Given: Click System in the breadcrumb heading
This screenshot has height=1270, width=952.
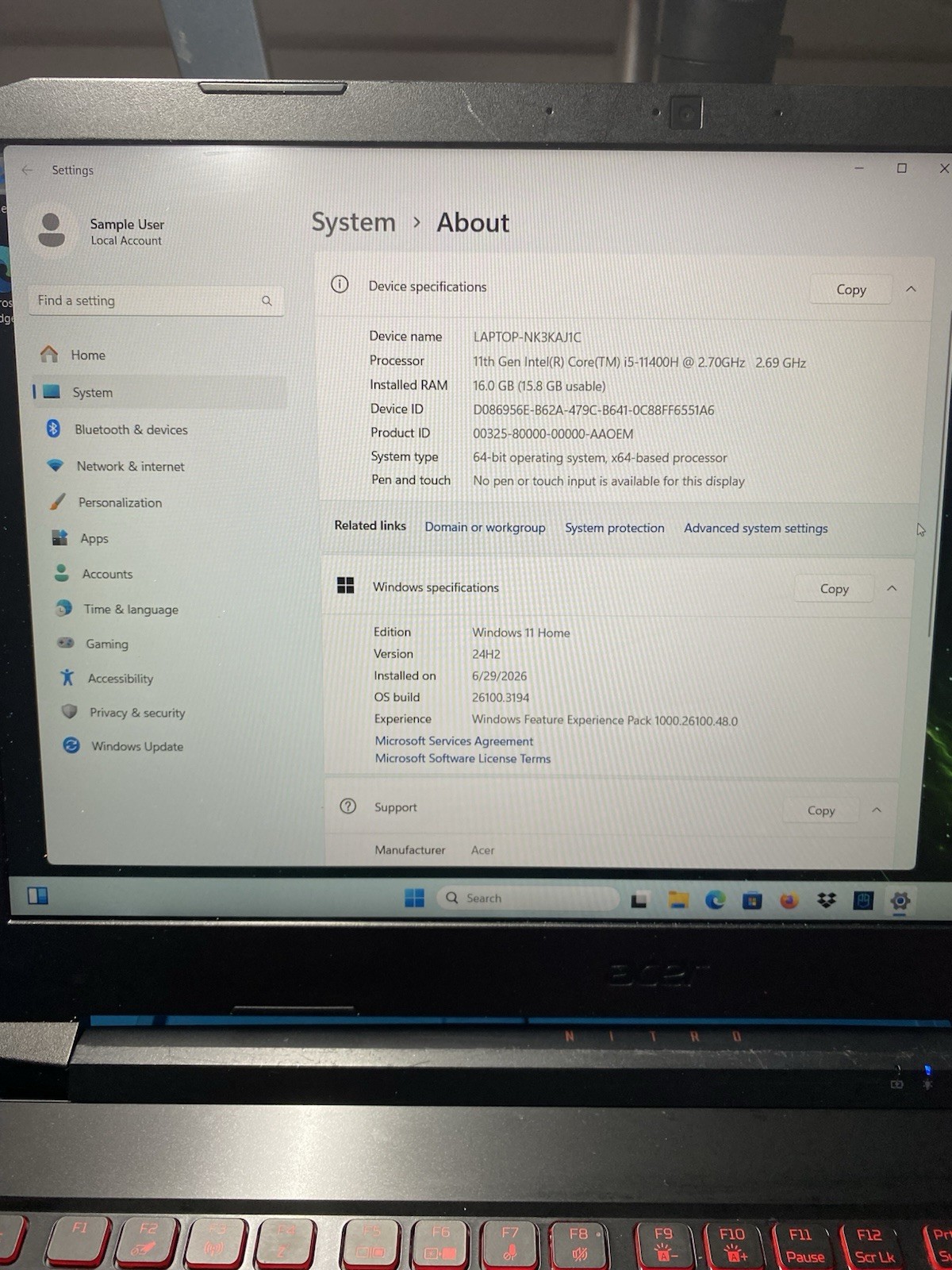Looking at the screenshot, I should 353,222.
